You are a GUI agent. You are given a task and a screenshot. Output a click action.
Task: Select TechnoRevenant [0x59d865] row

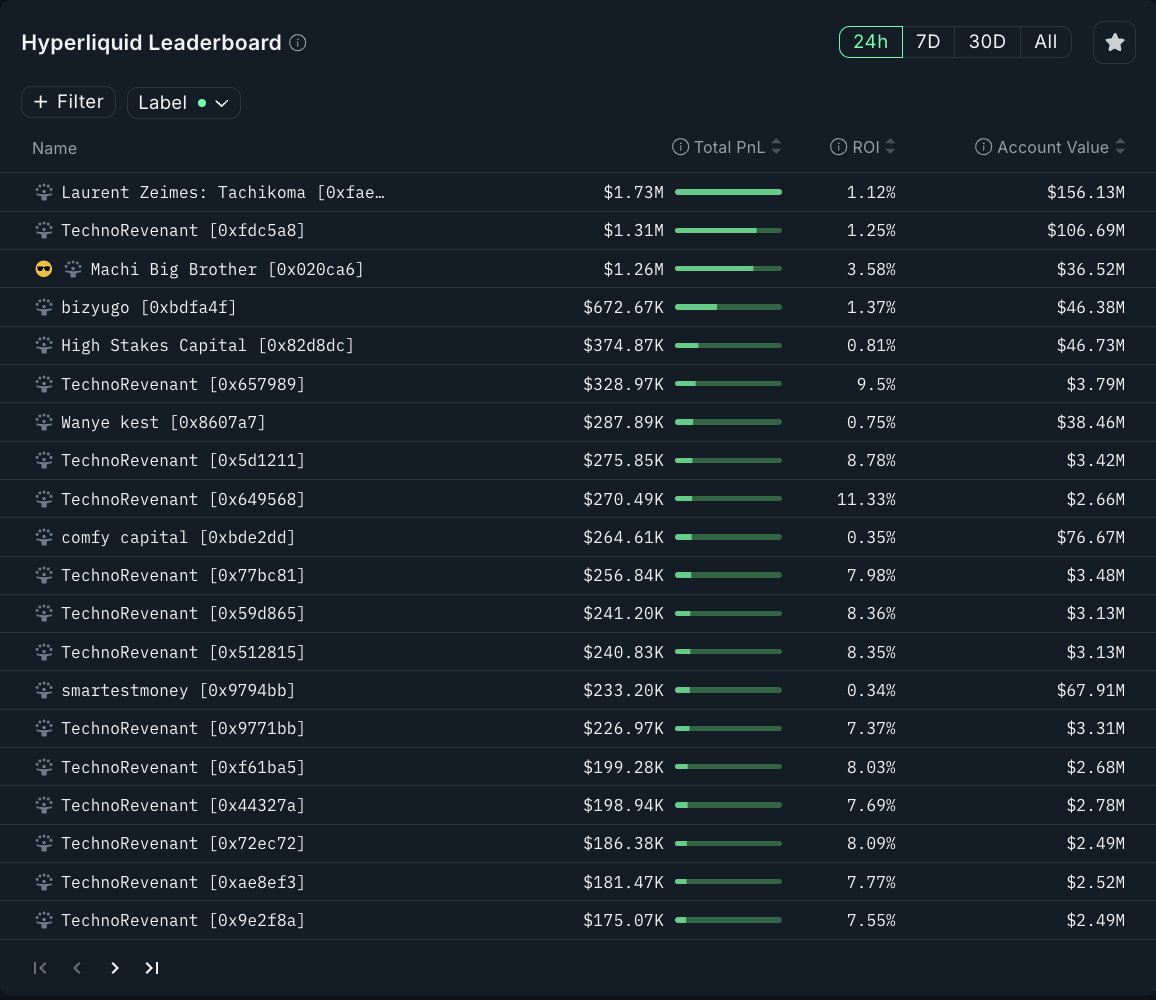tap(578, 614)
